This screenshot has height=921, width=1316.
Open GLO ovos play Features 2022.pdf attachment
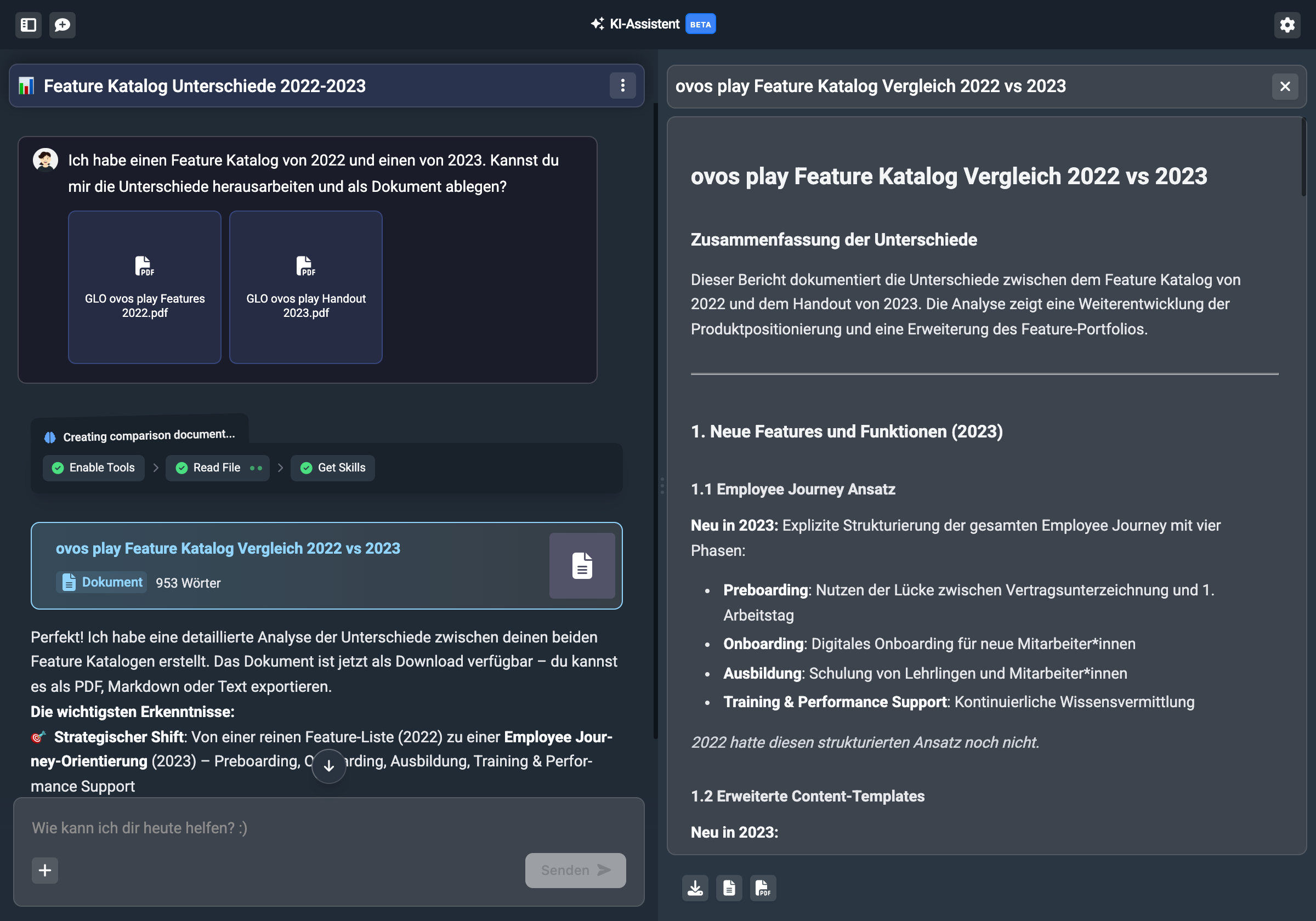pyautogui.click(x=144, y=287)
